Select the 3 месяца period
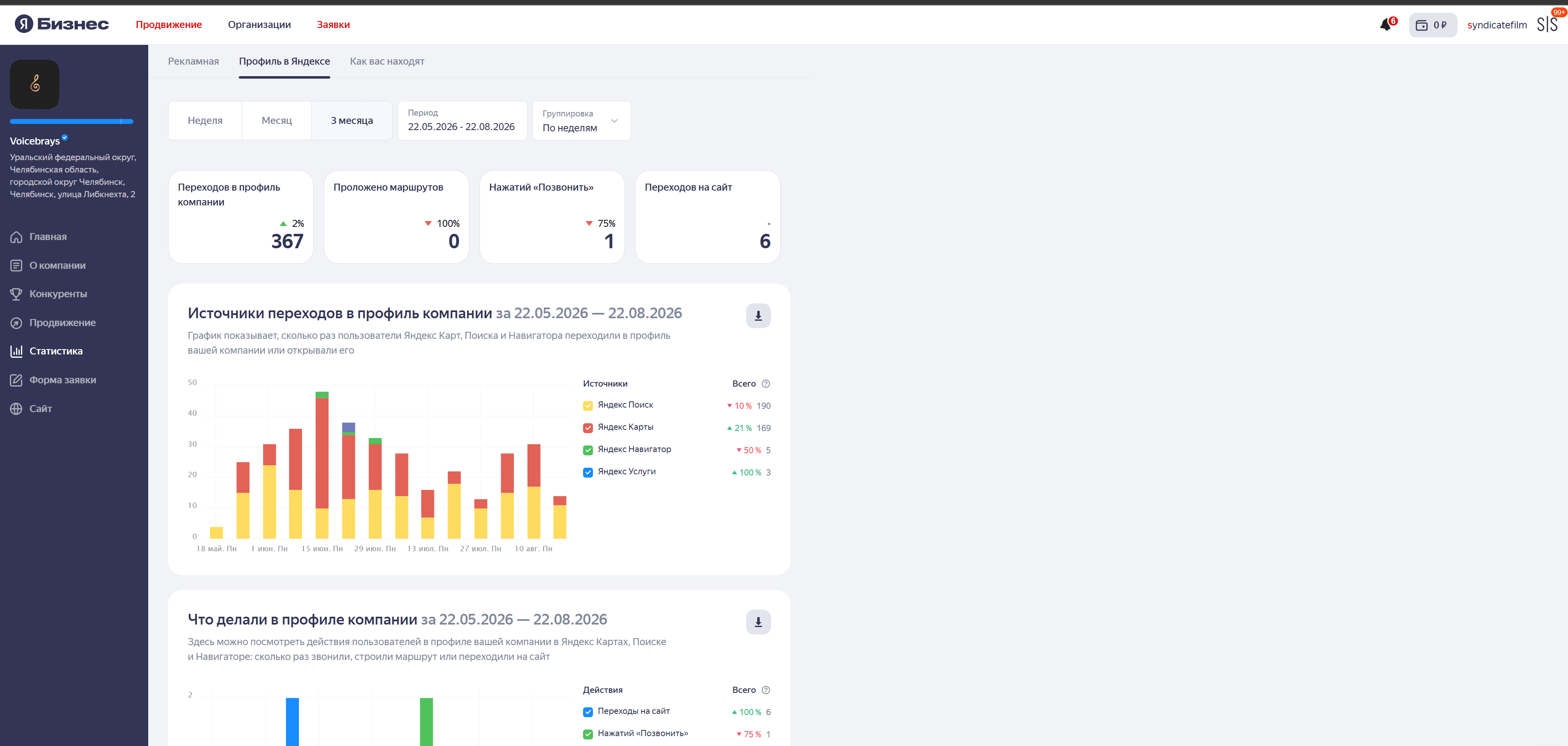The image size is (1568, 746). [x=352, y=121]
